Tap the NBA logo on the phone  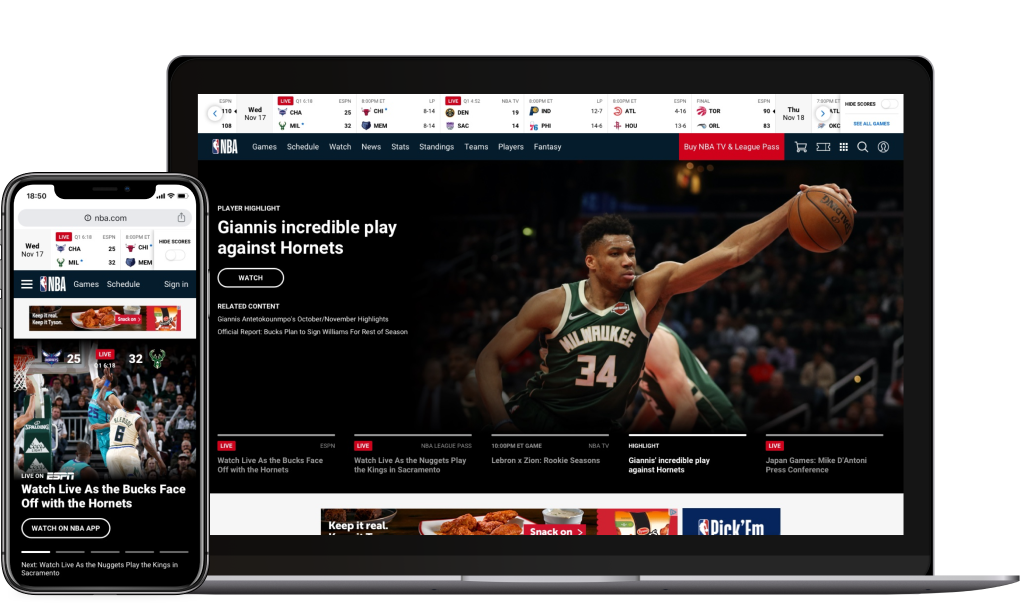click(53, 284)
